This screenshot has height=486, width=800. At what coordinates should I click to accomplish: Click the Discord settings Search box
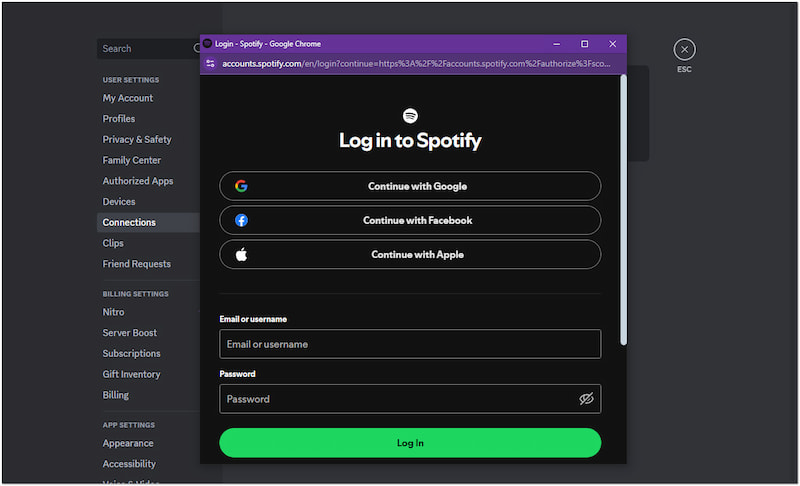pyautogui.click(x=148, y=48)
